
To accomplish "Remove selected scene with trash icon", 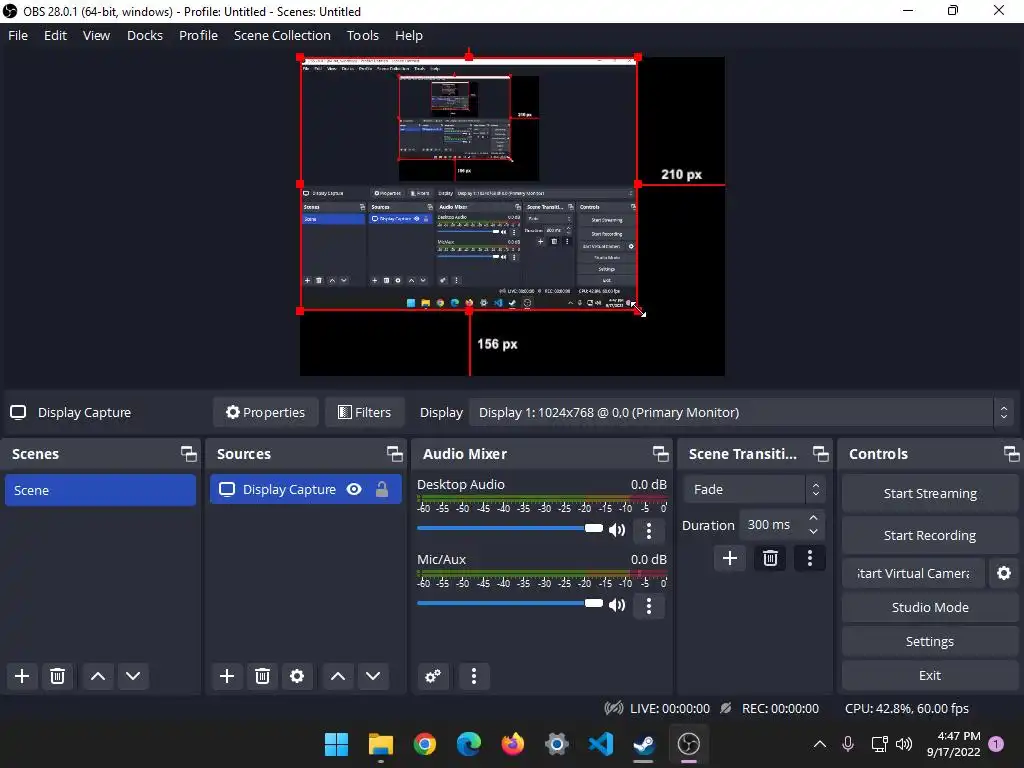I will pos(57,676).
